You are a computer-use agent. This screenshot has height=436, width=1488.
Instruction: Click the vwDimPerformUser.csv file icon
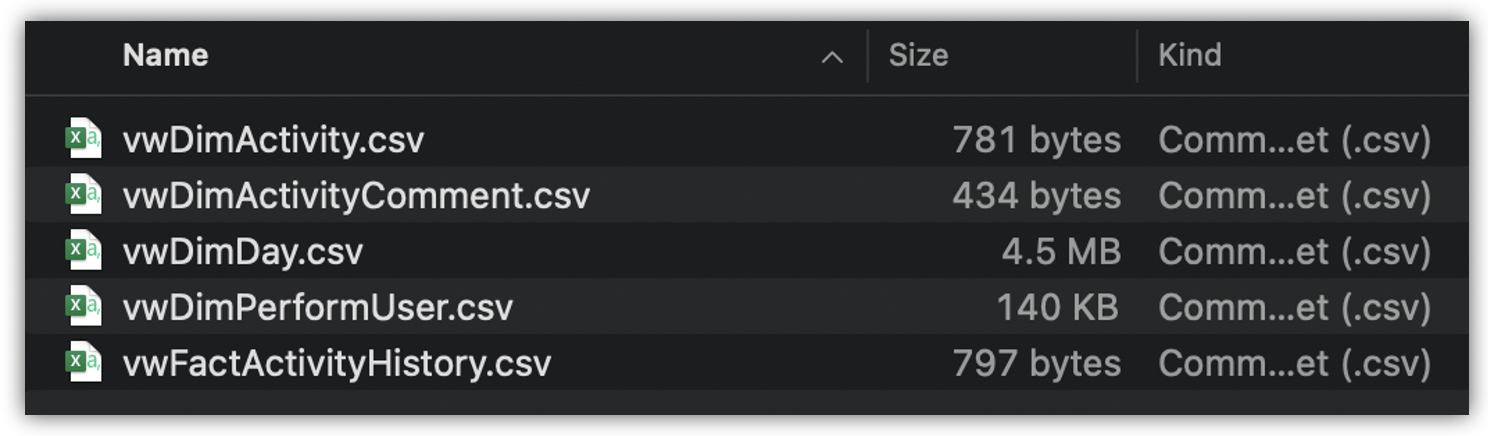coord(83,307)
